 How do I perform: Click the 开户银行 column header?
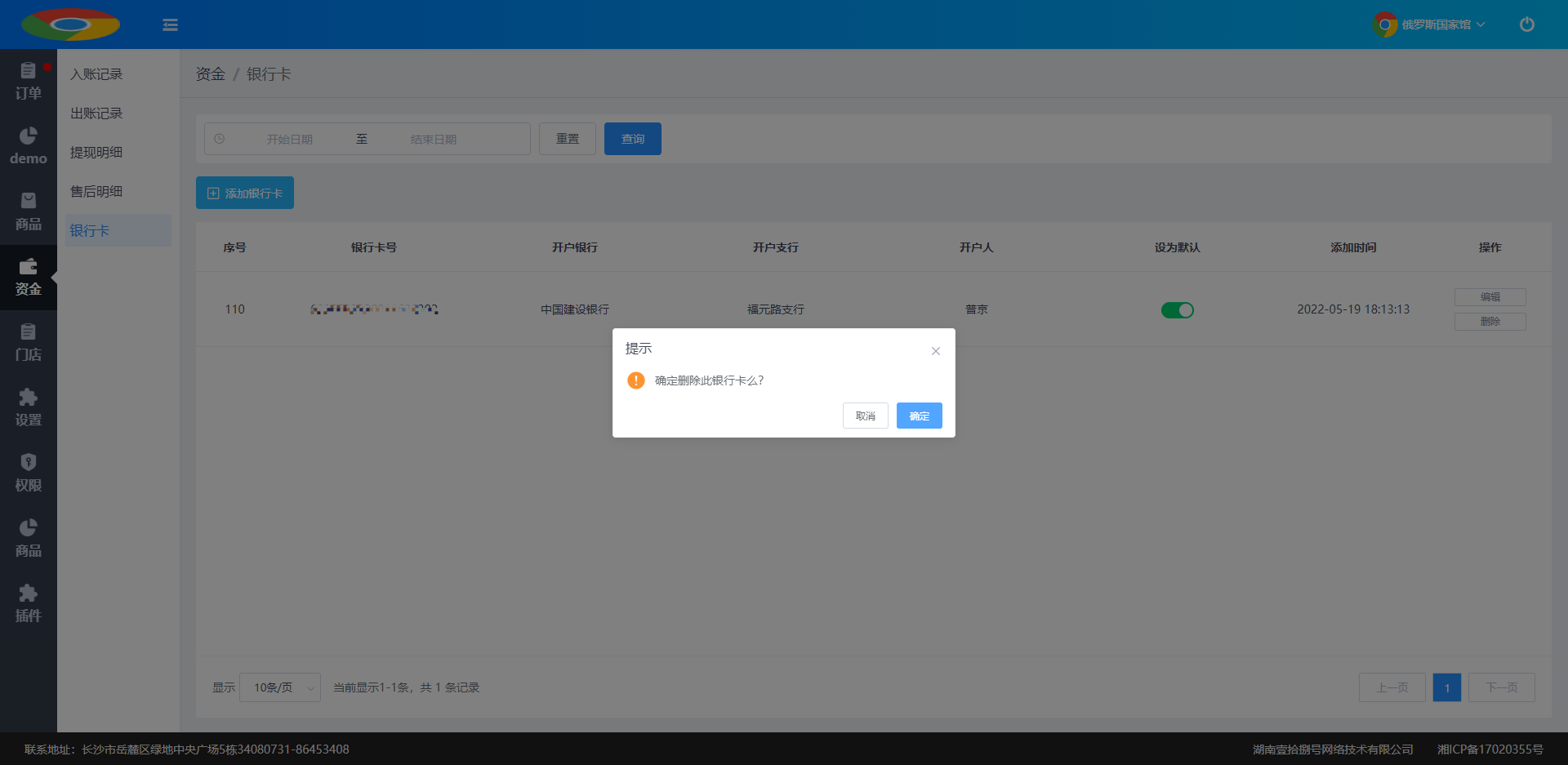[575, 247]
